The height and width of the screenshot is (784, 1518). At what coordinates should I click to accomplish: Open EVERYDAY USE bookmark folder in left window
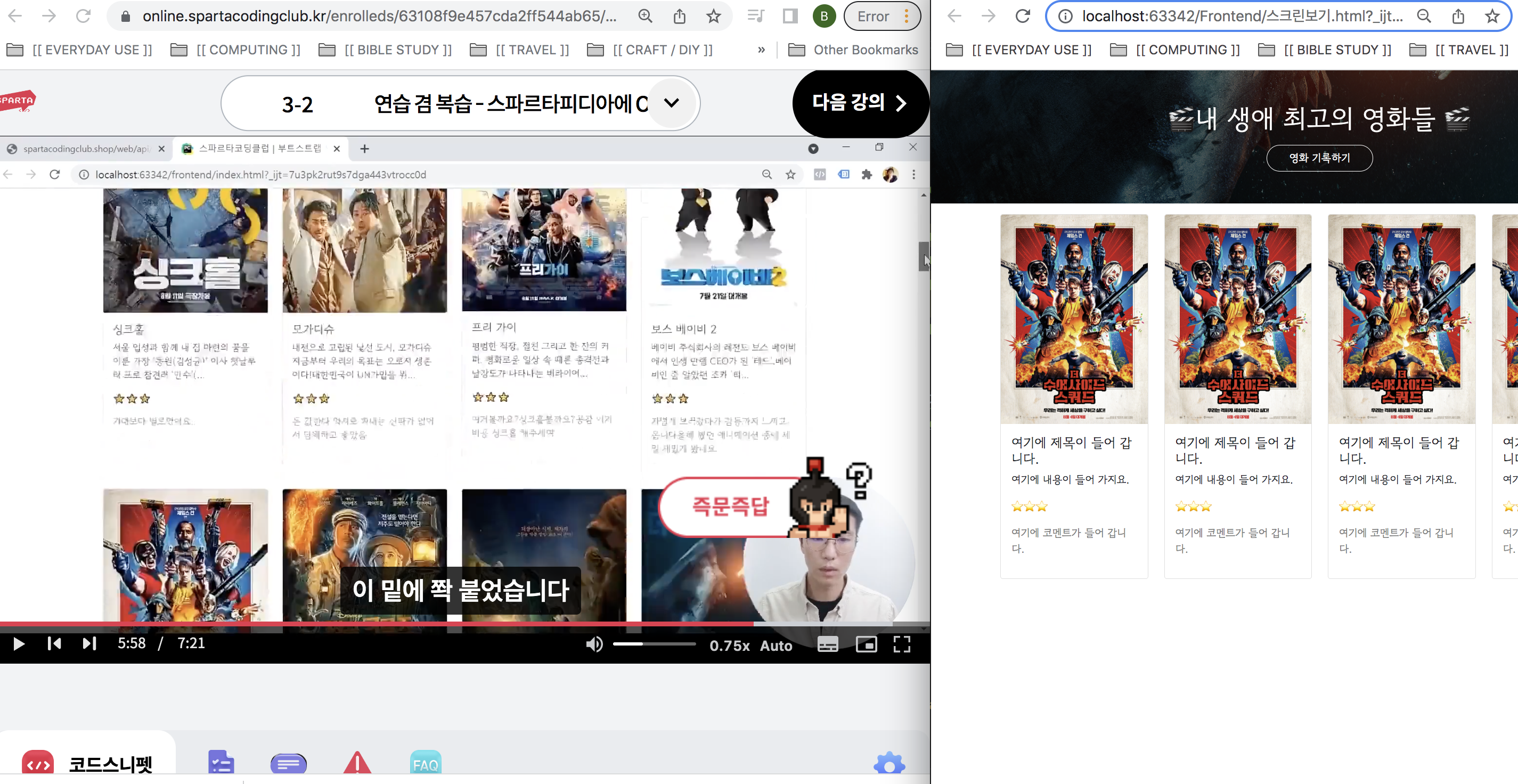pyautogui.click(x=79, y=50)
